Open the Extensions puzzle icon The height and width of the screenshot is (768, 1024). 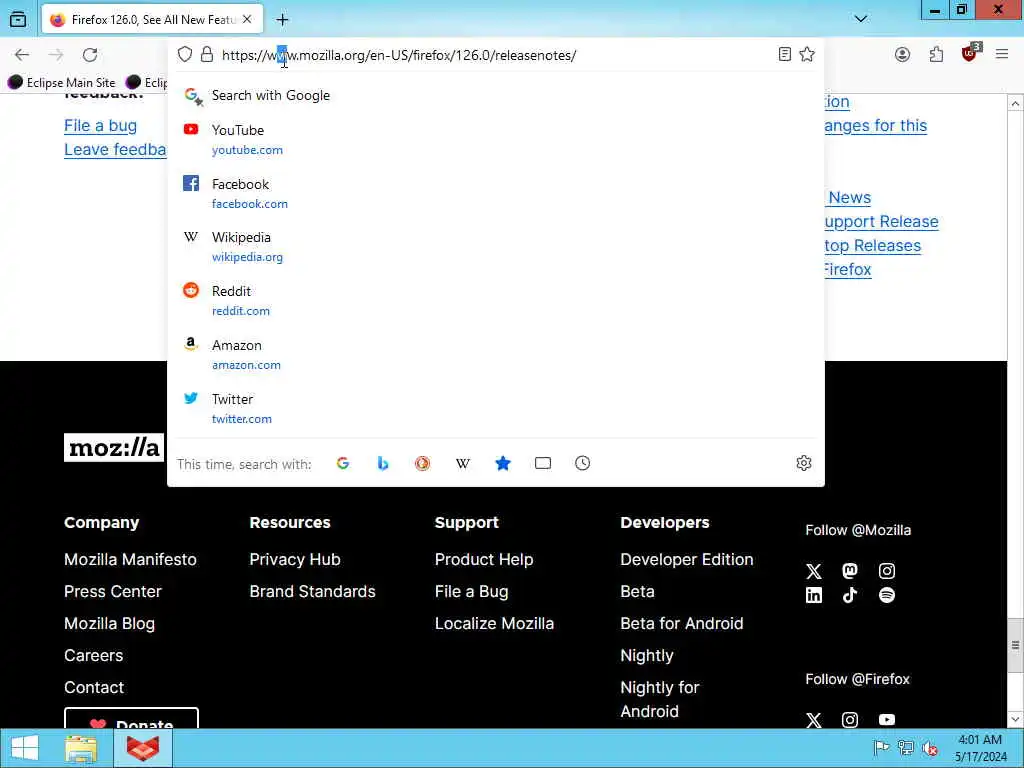(936, 55)
